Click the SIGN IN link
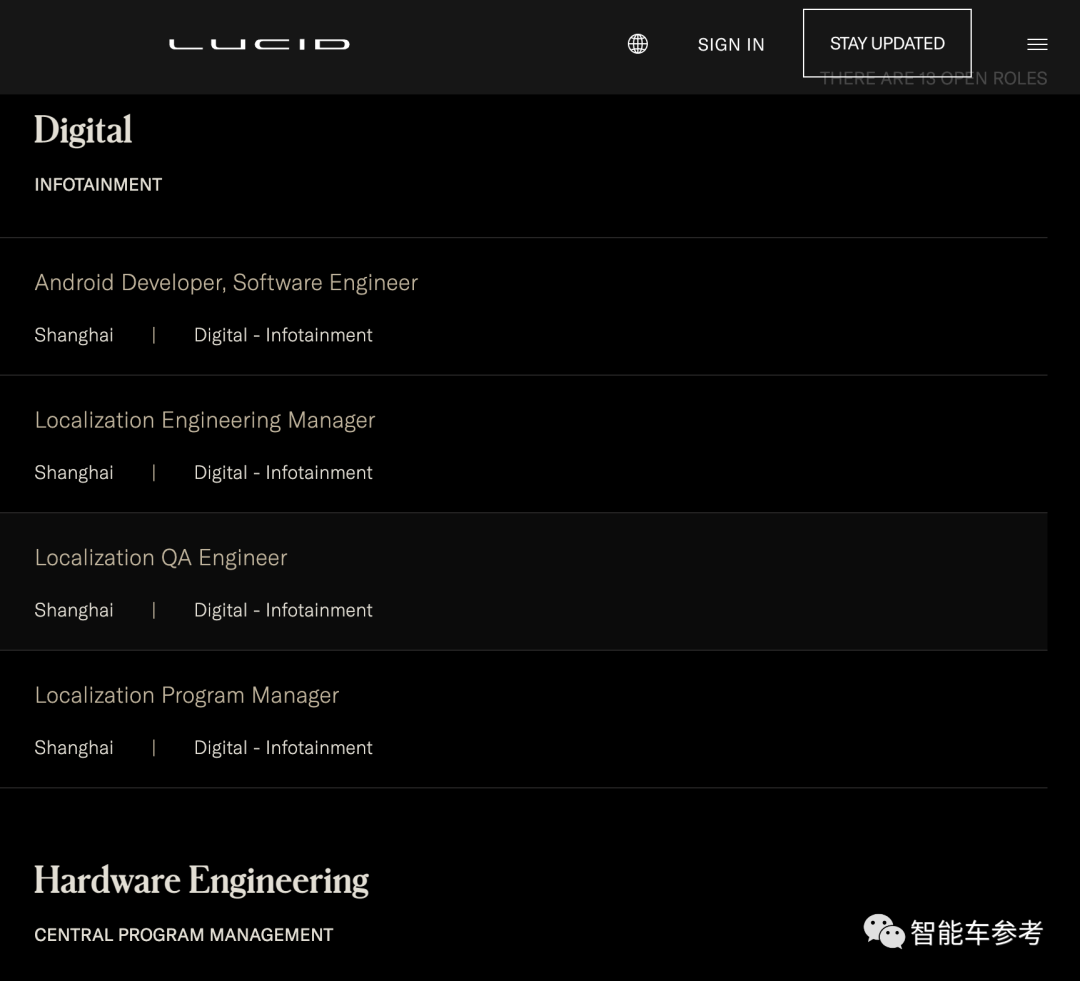The image size is (1080, 981). 731,45
